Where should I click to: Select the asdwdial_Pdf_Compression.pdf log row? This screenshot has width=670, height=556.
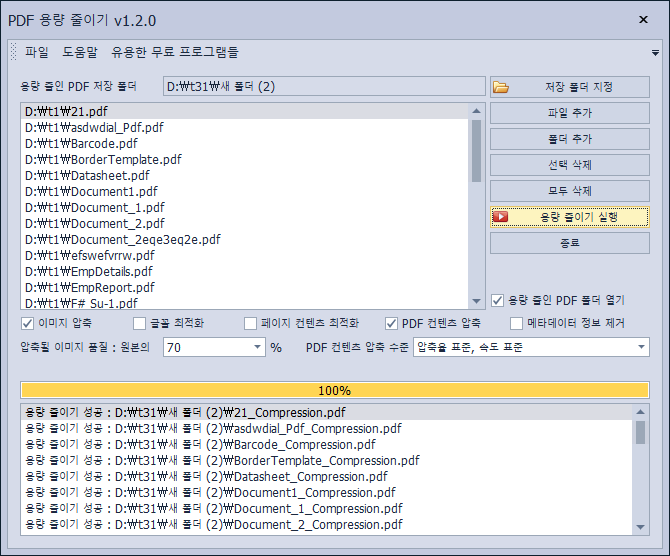coord(327,429)
